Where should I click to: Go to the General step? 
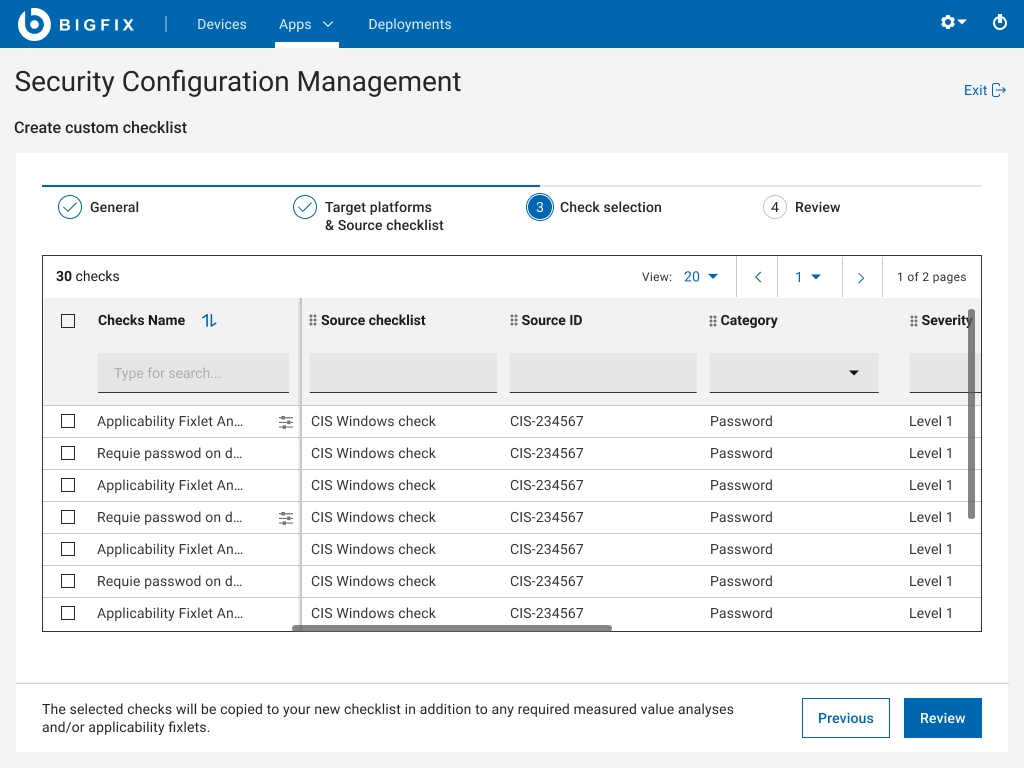(x=114, y=207)
